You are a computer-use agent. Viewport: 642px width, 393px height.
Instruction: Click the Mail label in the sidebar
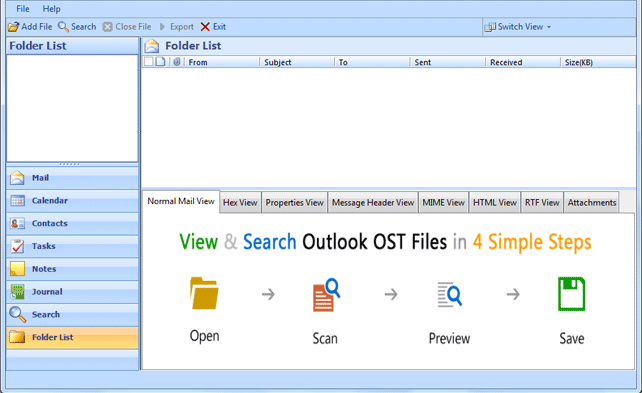(x=41, y=178)
